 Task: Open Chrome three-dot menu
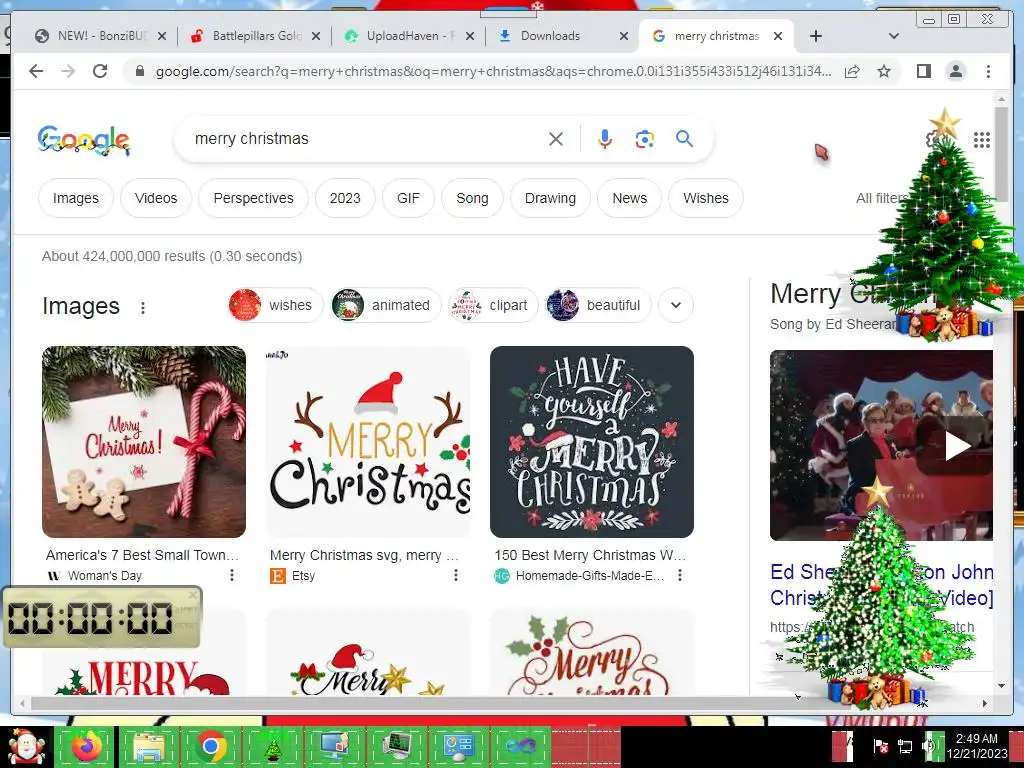tap(988, 71)
